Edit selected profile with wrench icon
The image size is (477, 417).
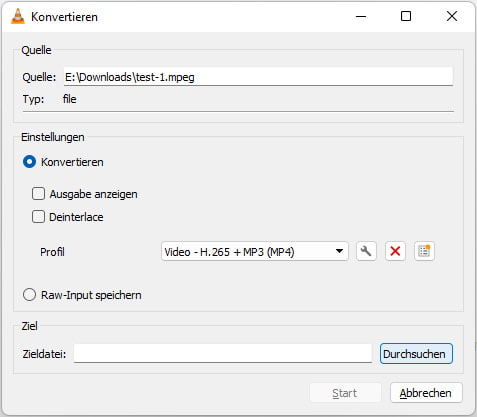click(366, 251)
